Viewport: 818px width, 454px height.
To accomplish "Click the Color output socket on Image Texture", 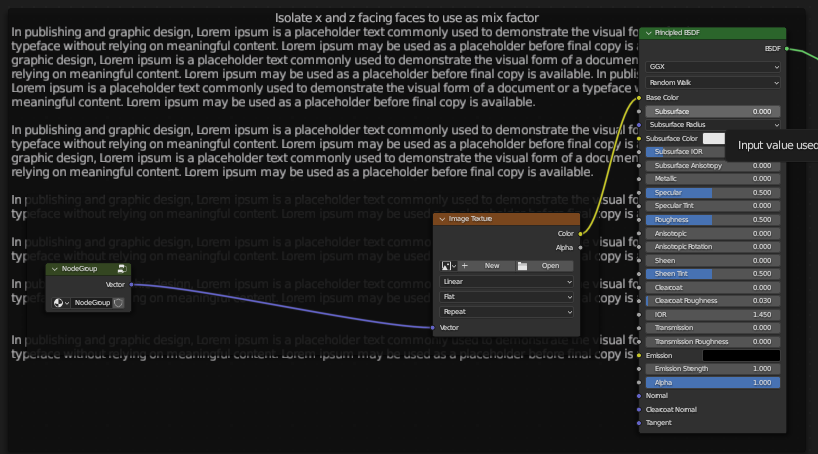I will tap(580, 234).
